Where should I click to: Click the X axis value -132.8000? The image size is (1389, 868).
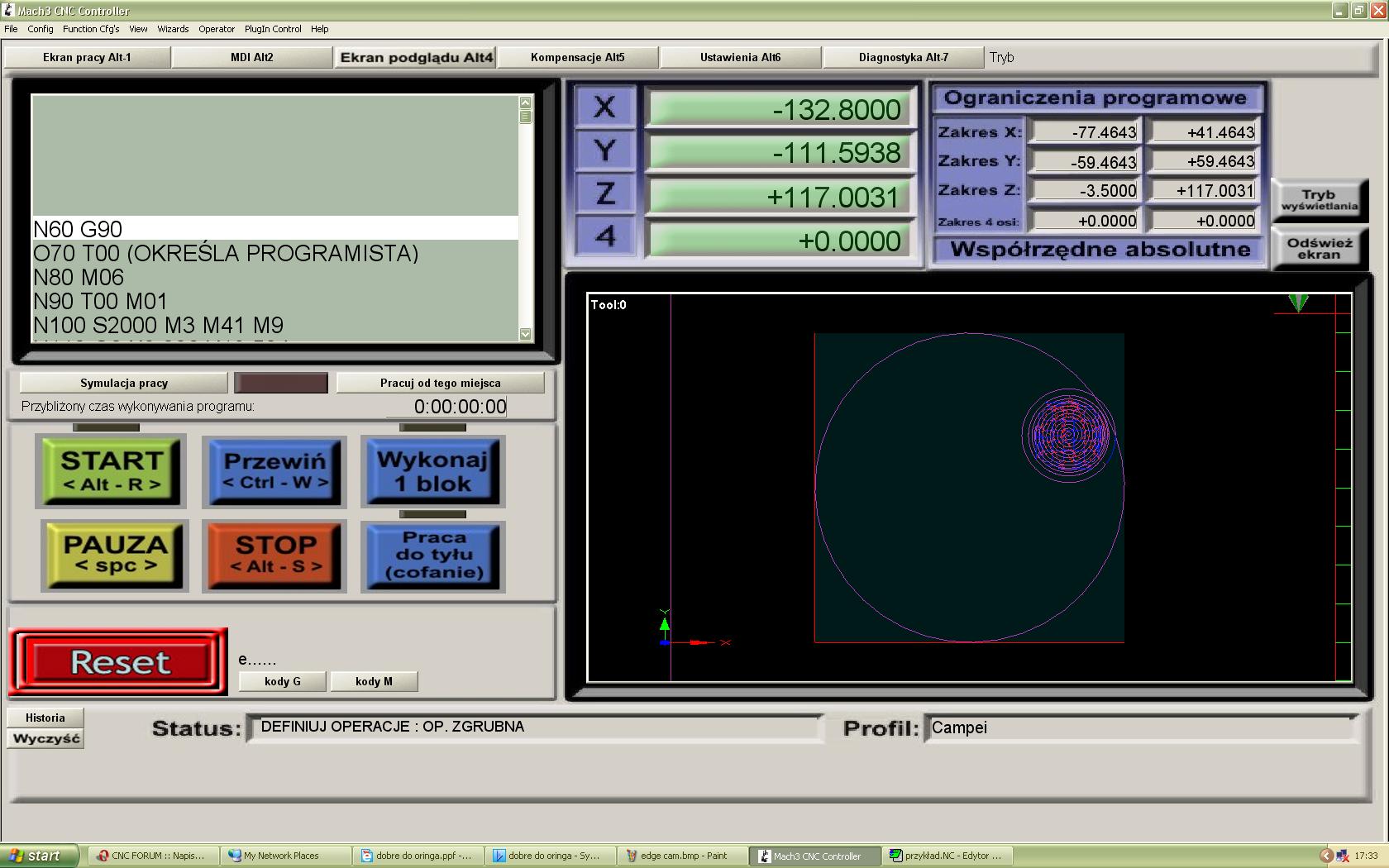tap(779, 109)
